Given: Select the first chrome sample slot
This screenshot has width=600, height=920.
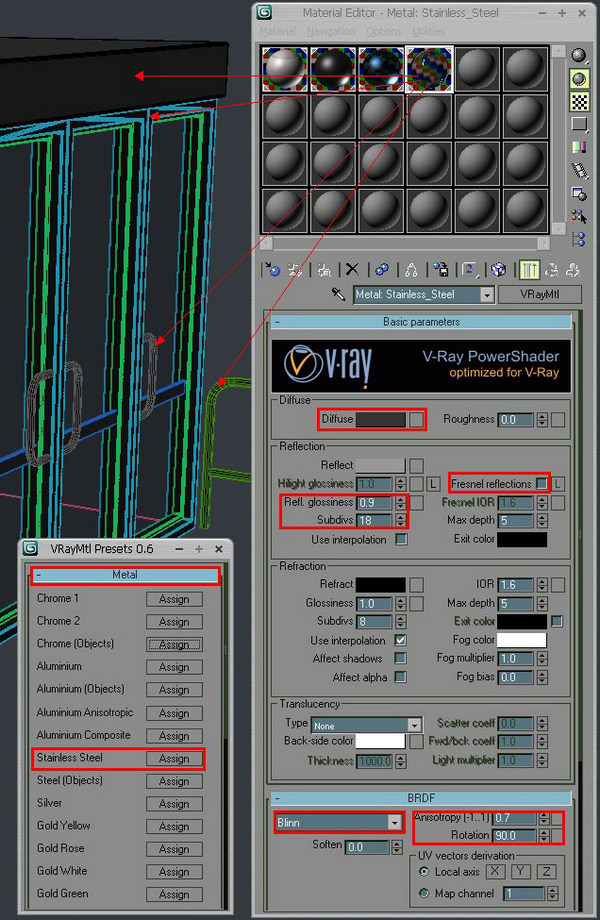Looking at the screenshot, I should click(x=284, y=69).
